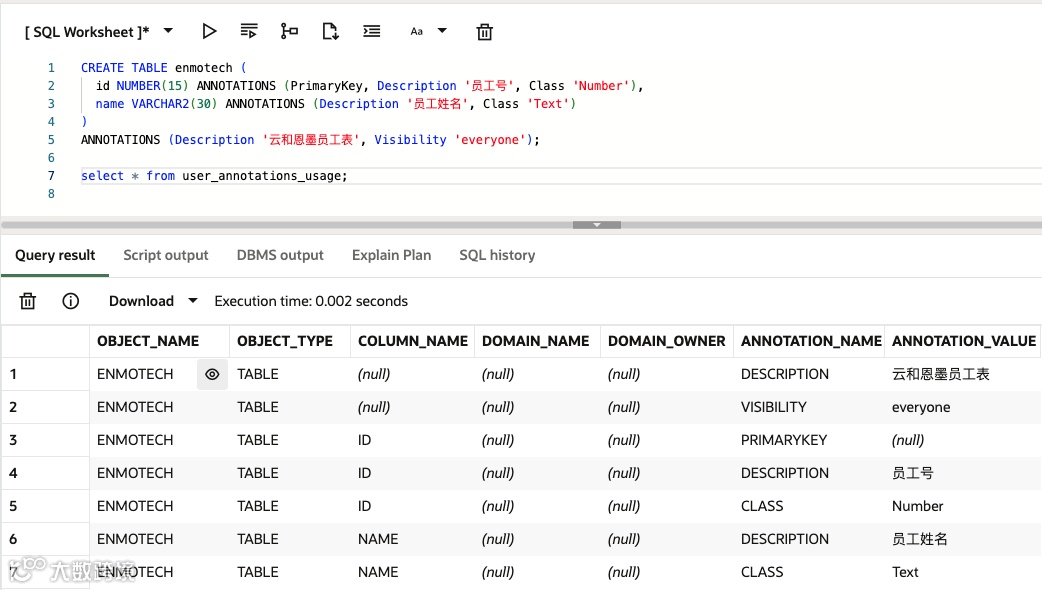1042x590 pixels.
Task: Collapse the editor using the splitter arrow
Action: [597, 225]
